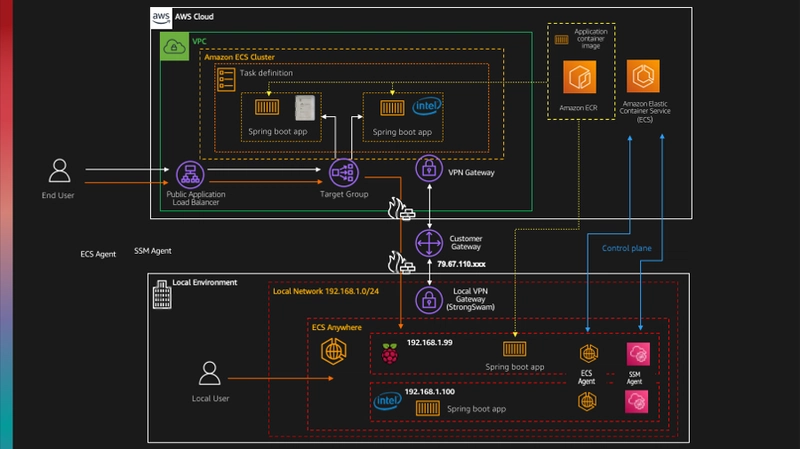
Task: Select the Local User person icon
Action: click(x=209, y=373)
